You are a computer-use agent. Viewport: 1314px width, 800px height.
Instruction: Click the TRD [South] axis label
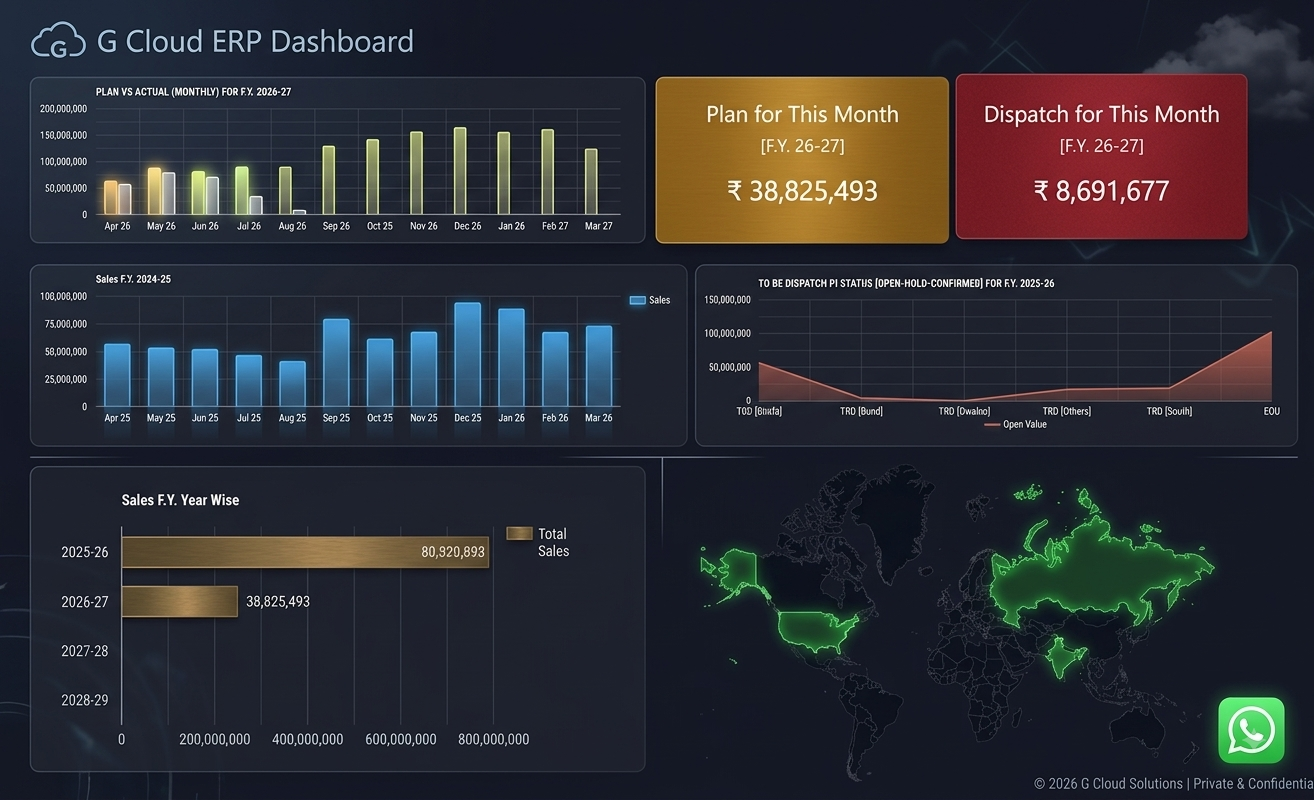[x=1169, y=411]
